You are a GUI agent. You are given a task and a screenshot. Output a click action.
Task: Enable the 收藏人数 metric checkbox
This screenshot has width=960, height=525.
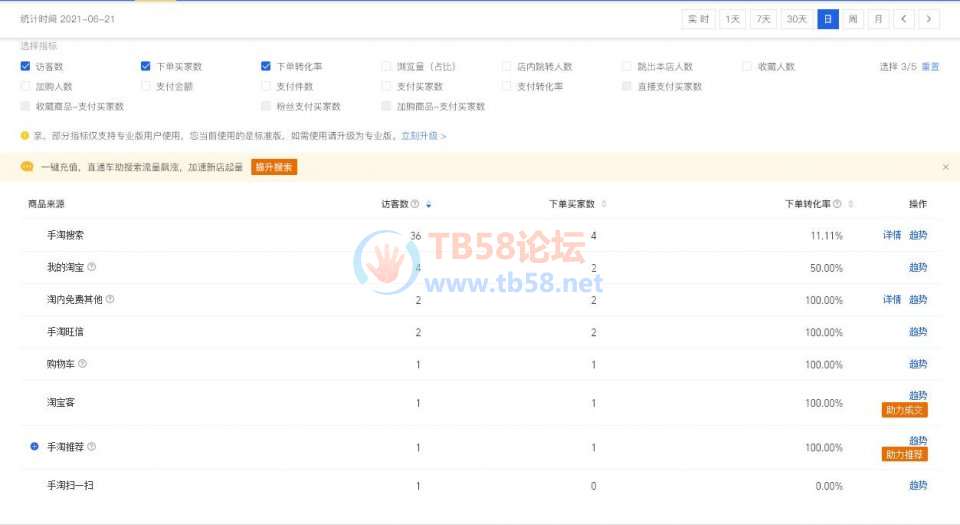[x=748, y=67]
